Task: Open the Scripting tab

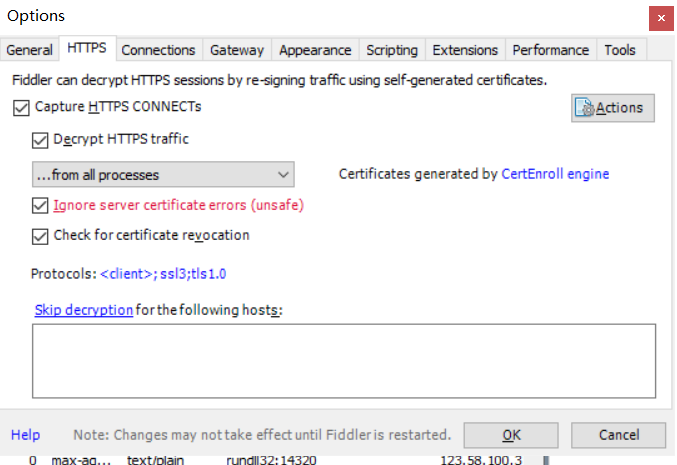Action: (391, 50)
